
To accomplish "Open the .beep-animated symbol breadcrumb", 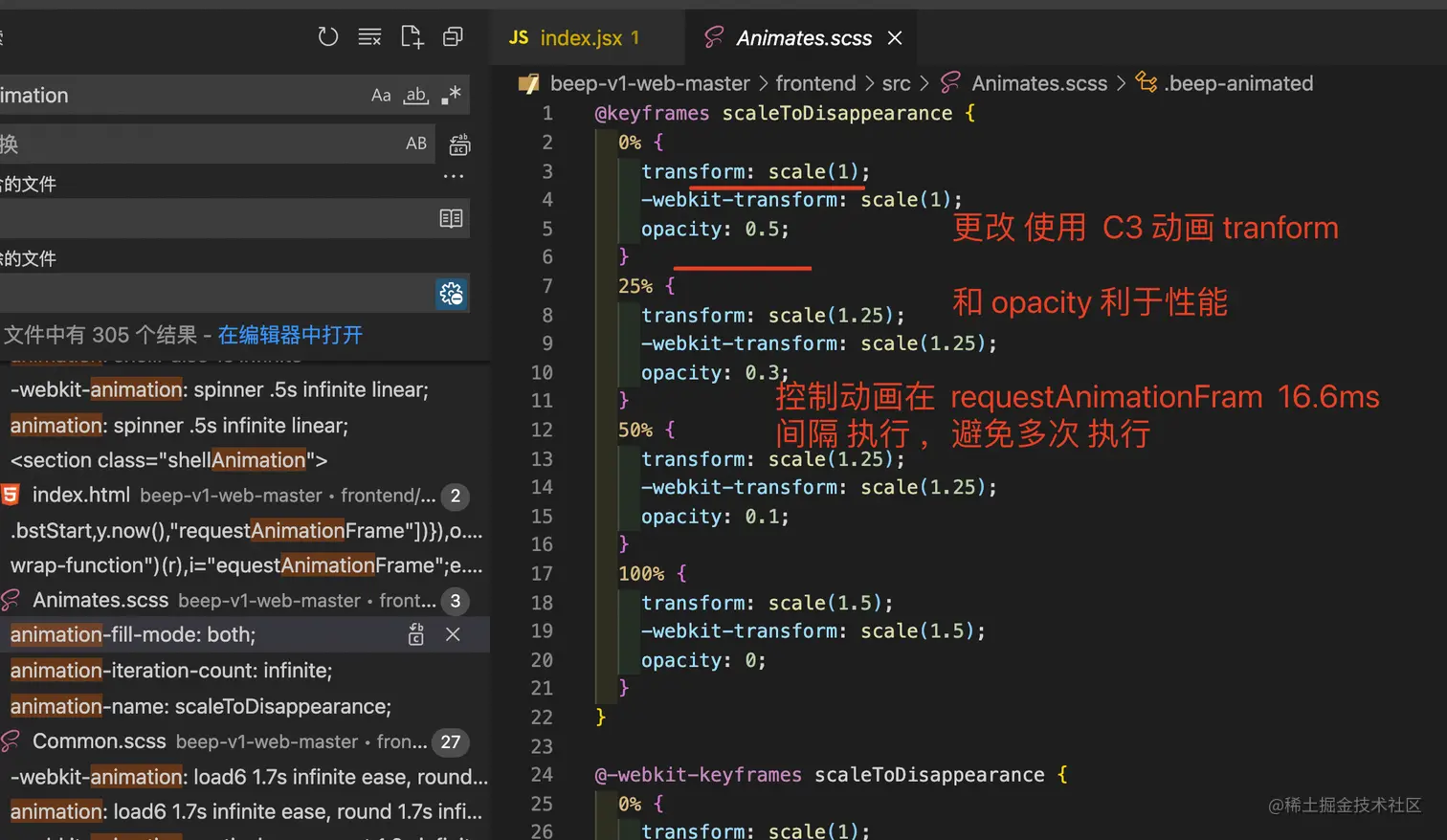I will click(x=1238, y=83).
